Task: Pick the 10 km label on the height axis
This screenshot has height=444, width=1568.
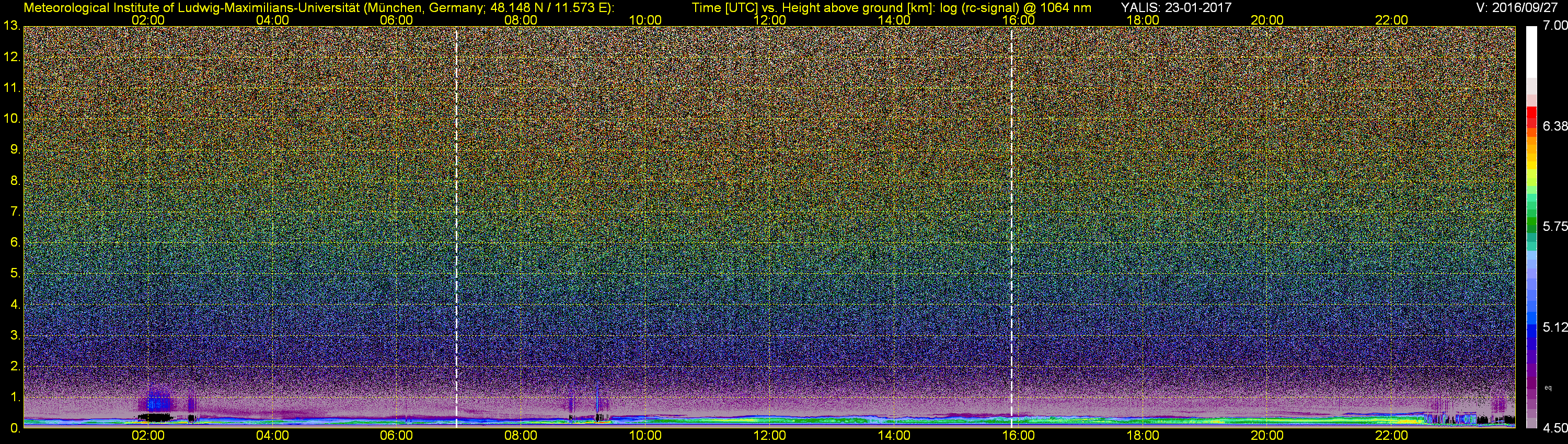Action: 11,118
